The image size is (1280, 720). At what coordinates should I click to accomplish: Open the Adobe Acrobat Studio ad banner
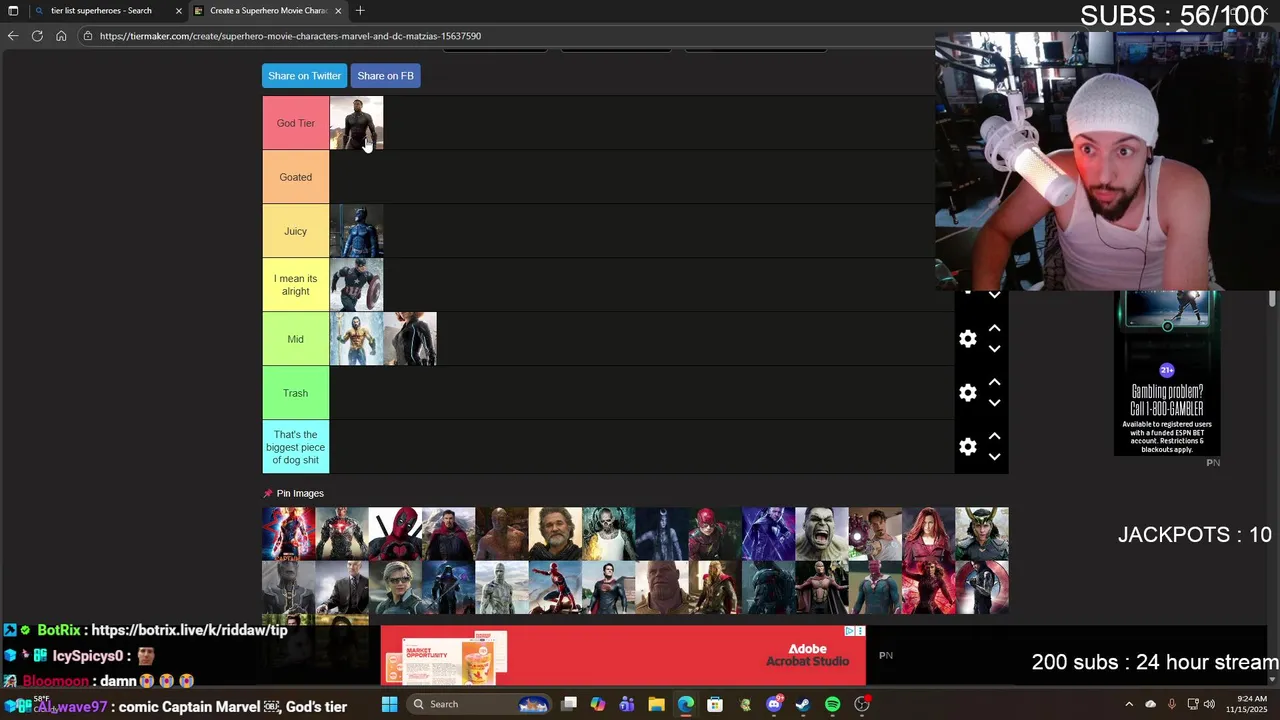click(623, 656)
